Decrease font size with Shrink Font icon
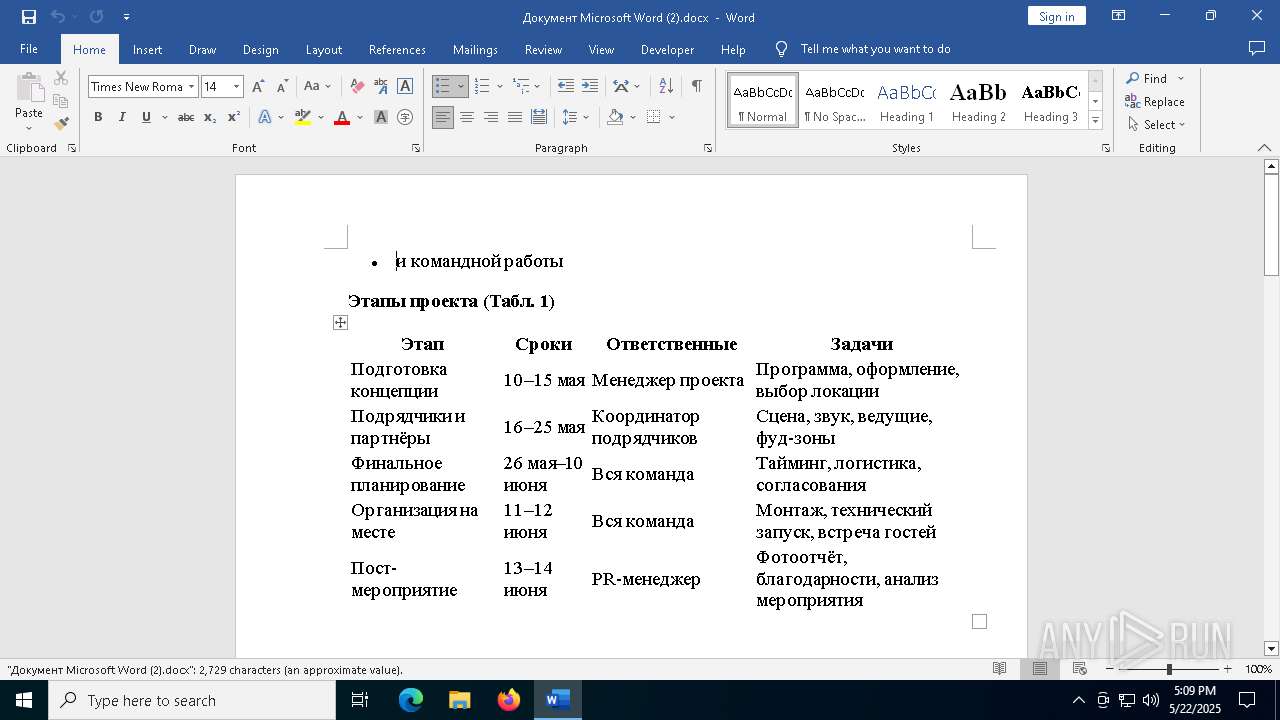 [x=282, y=87]
